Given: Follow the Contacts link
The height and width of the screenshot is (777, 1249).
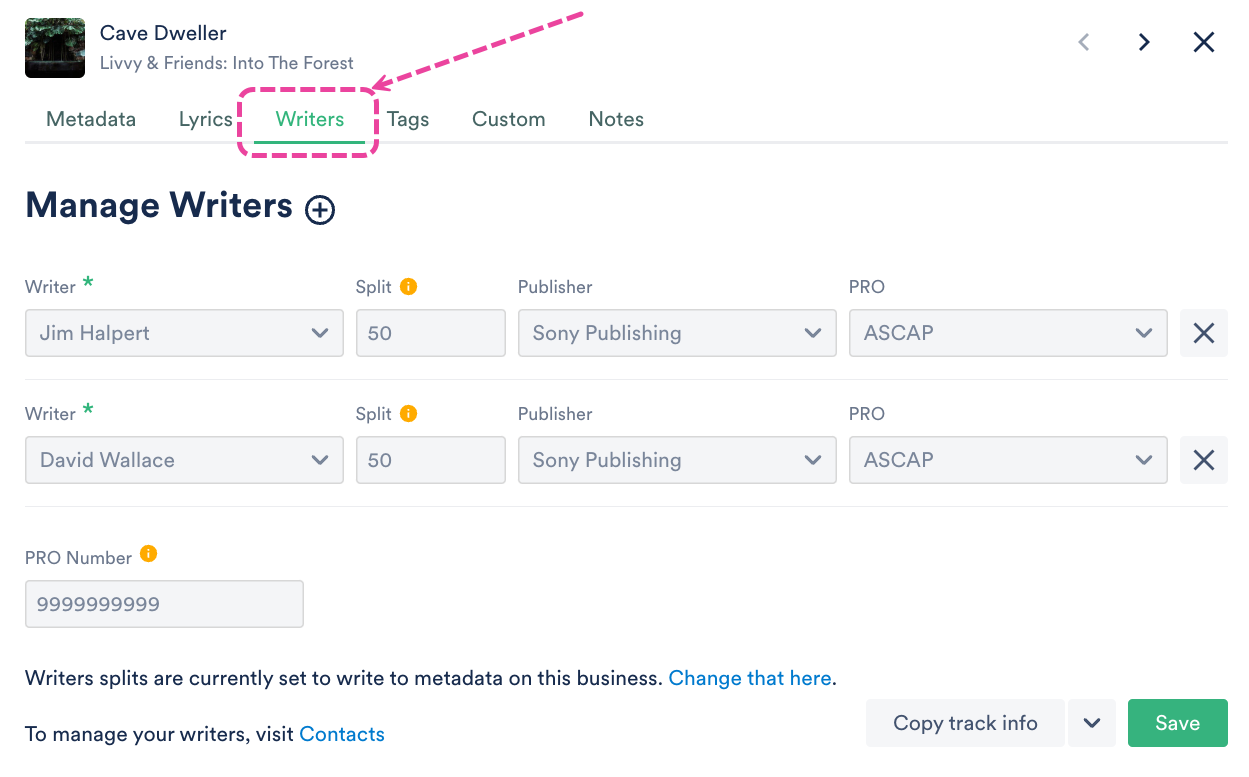Looking at the screenshot, I should (x=342, y=734).
